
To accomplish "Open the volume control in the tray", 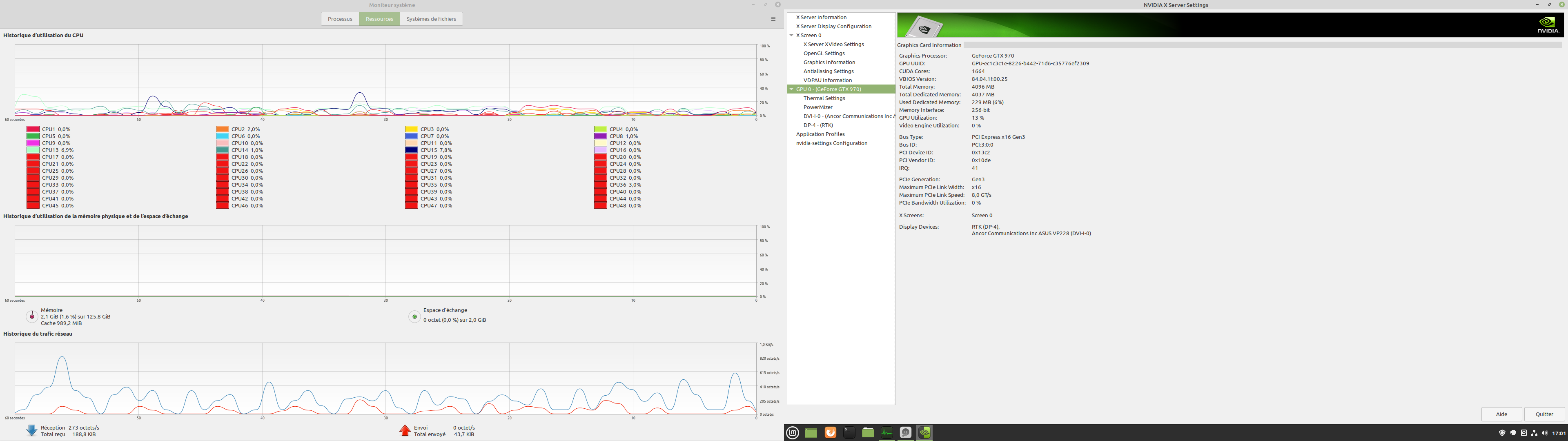I will click(x=1544, y=433).
